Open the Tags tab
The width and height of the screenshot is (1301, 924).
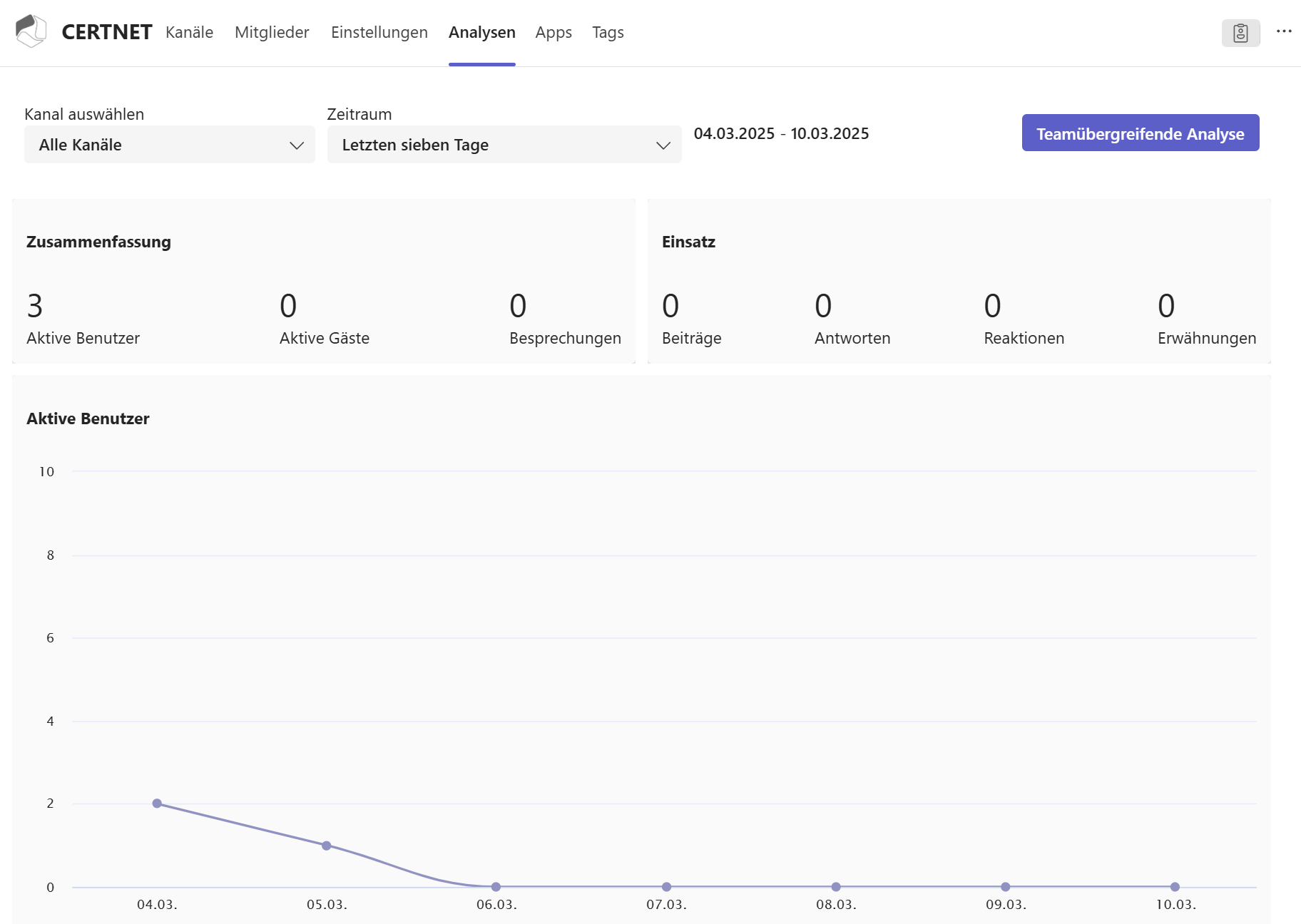tap(608, 33)
